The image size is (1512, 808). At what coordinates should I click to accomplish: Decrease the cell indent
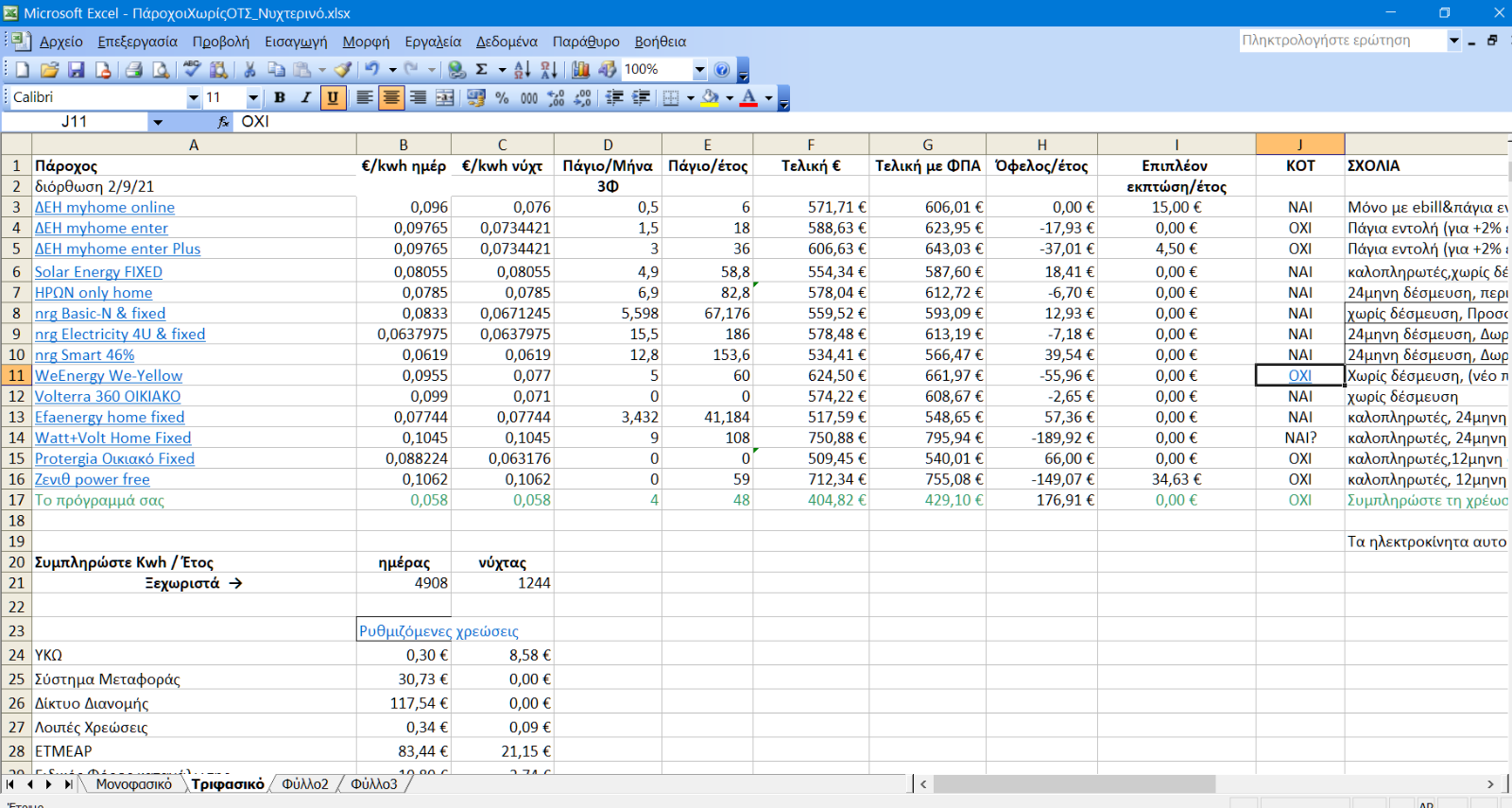point(614,97)
